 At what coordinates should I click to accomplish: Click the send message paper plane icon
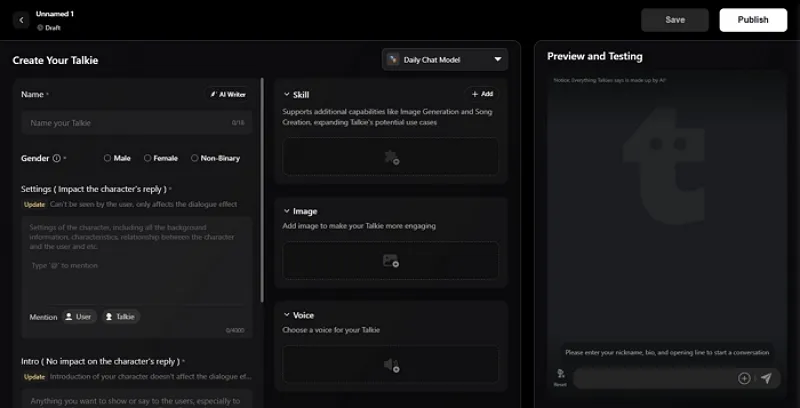[766, 378]
